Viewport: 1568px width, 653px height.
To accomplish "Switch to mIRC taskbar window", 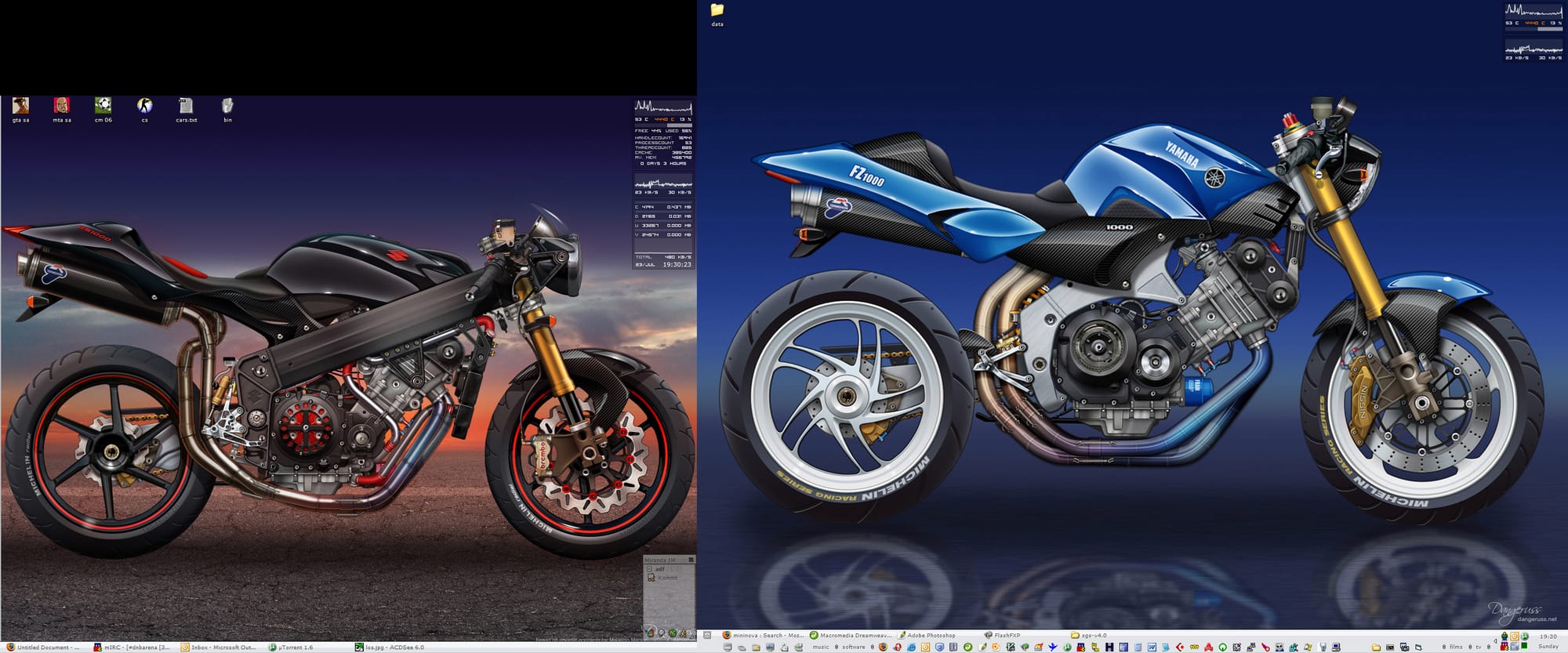I will tap(132, 648).
